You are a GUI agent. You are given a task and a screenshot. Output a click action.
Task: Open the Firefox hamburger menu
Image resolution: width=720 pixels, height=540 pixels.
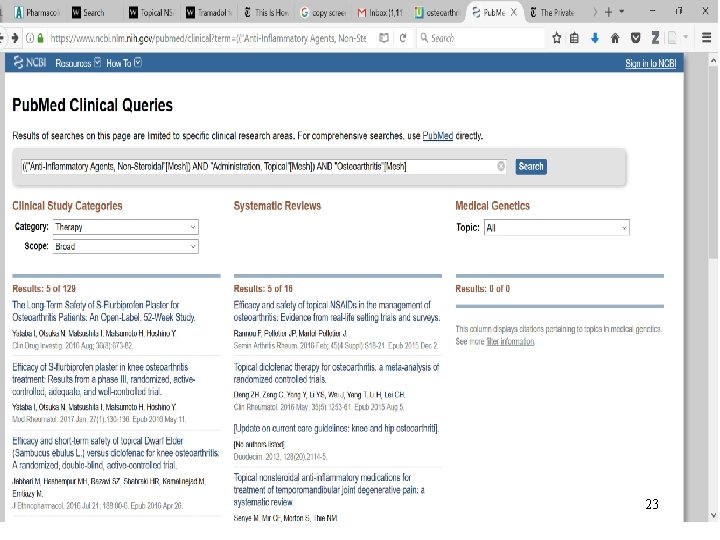[x=707, y=38]
